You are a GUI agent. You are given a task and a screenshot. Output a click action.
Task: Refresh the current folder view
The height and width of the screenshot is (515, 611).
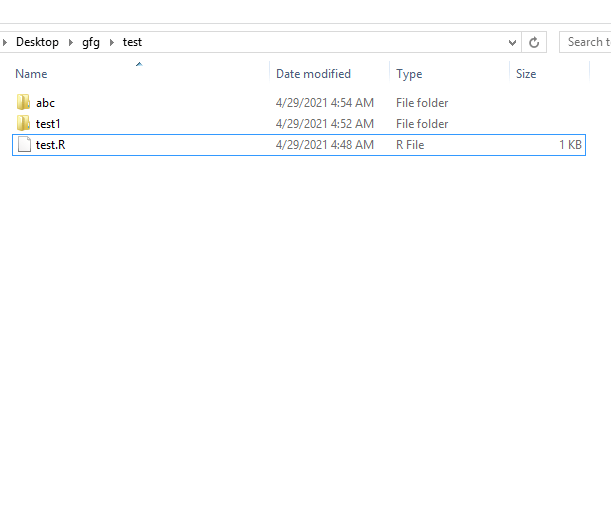[534, 42]
